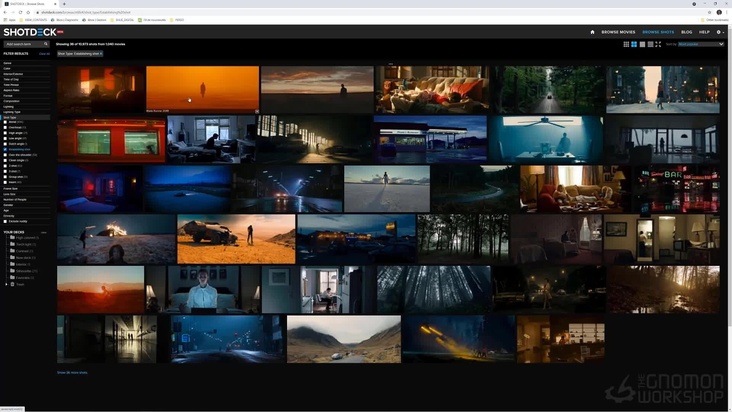Expand the Aspect Ratio filter
The image size is (732, 412).
coord(26,91)
